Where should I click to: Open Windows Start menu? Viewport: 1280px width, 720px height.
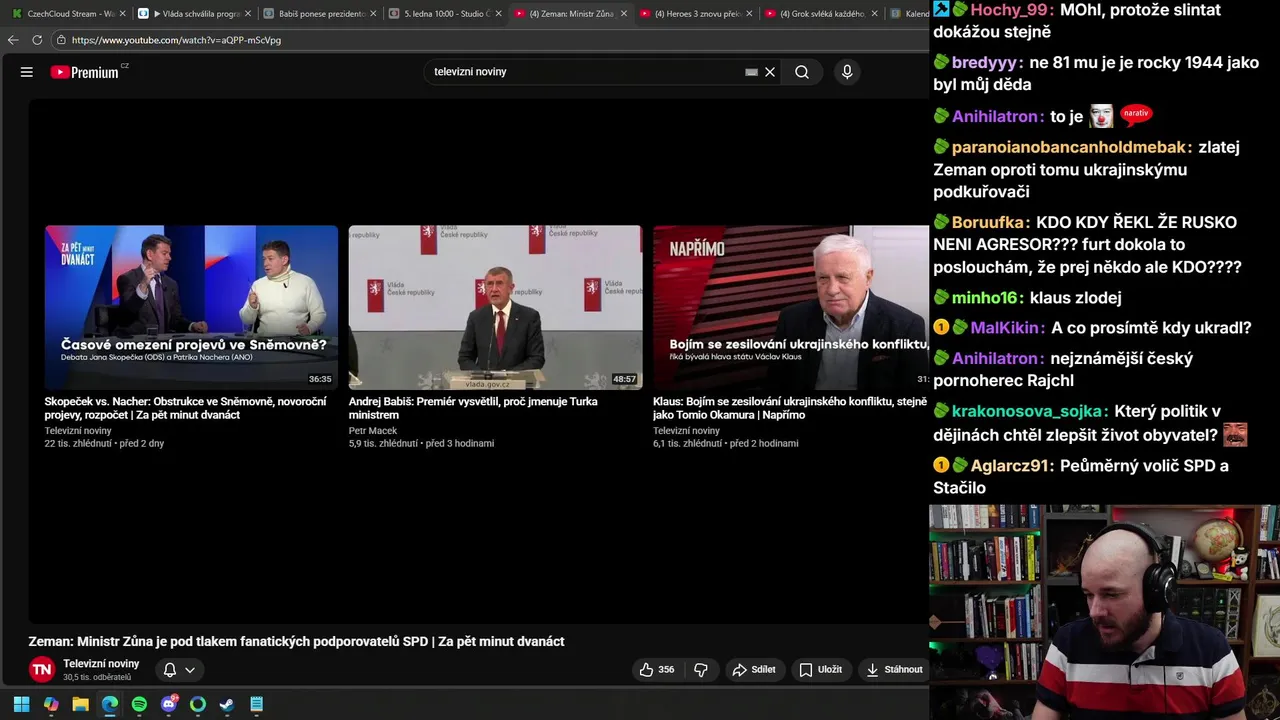(x=21, y=704)
